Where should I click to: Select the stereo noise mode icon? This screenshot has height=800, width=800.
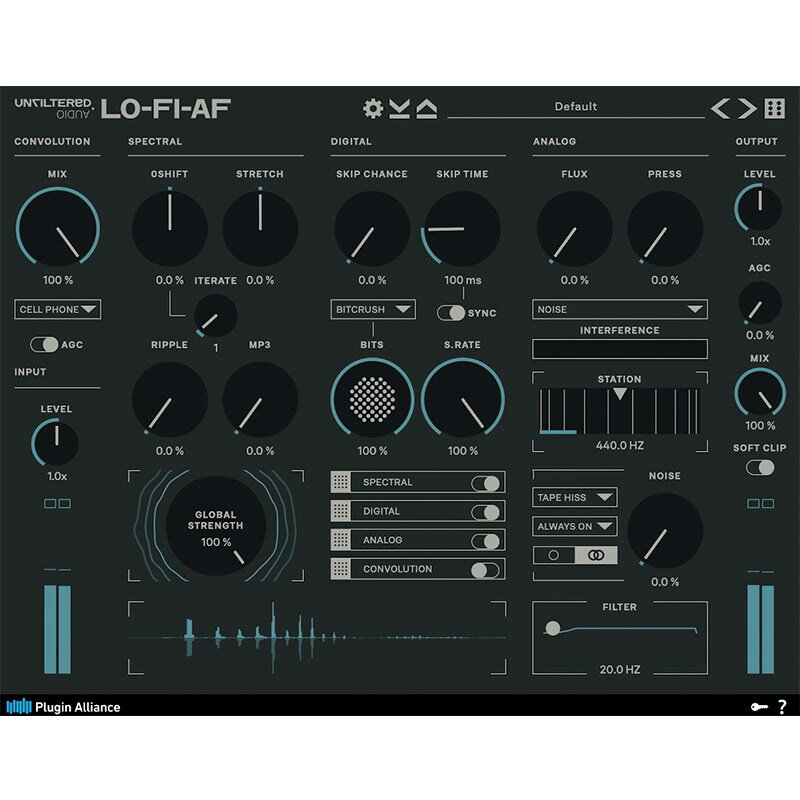tap(597, 554)
